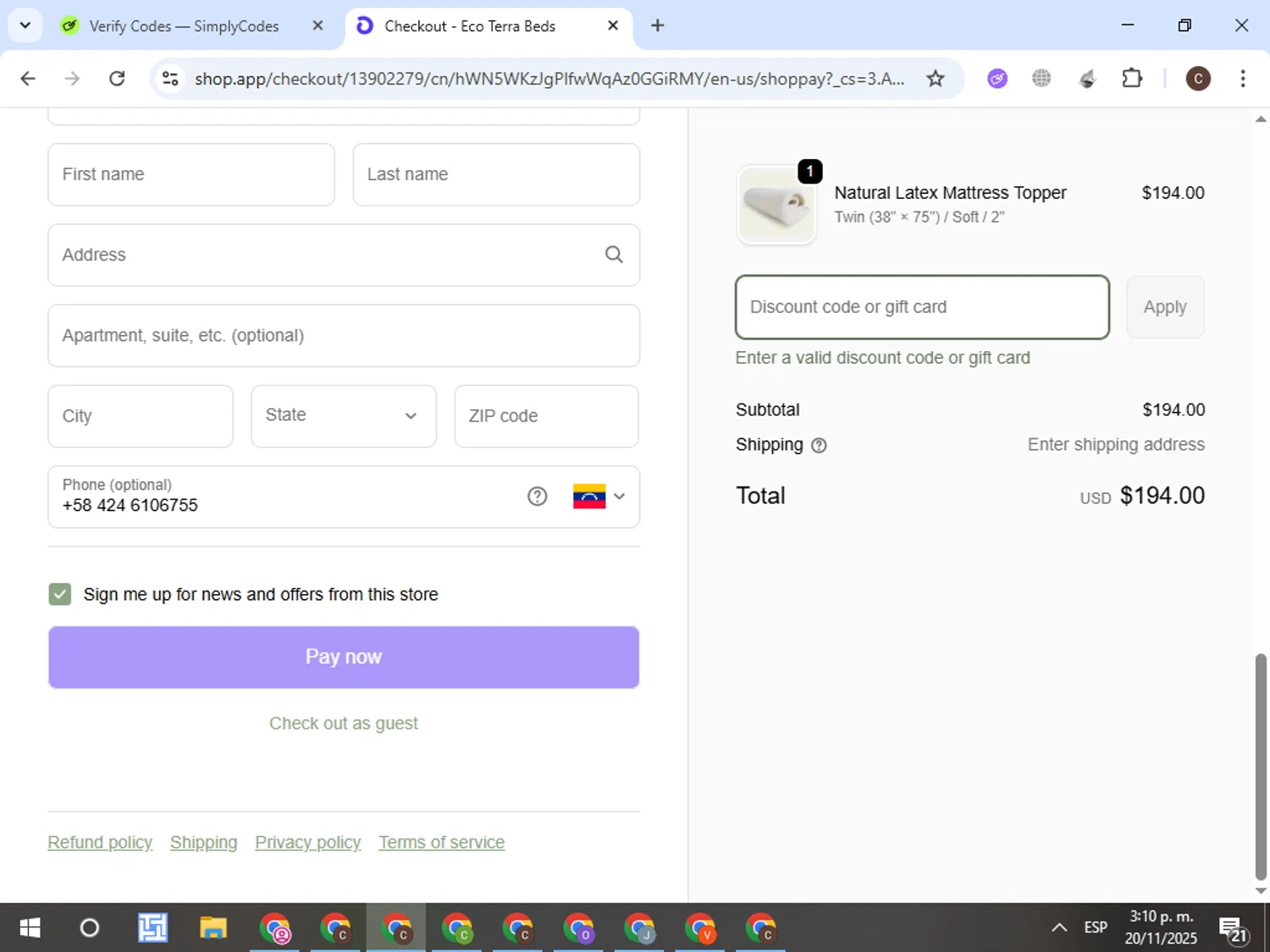
Task: Focus the Address field
Action: coord(343,255)
